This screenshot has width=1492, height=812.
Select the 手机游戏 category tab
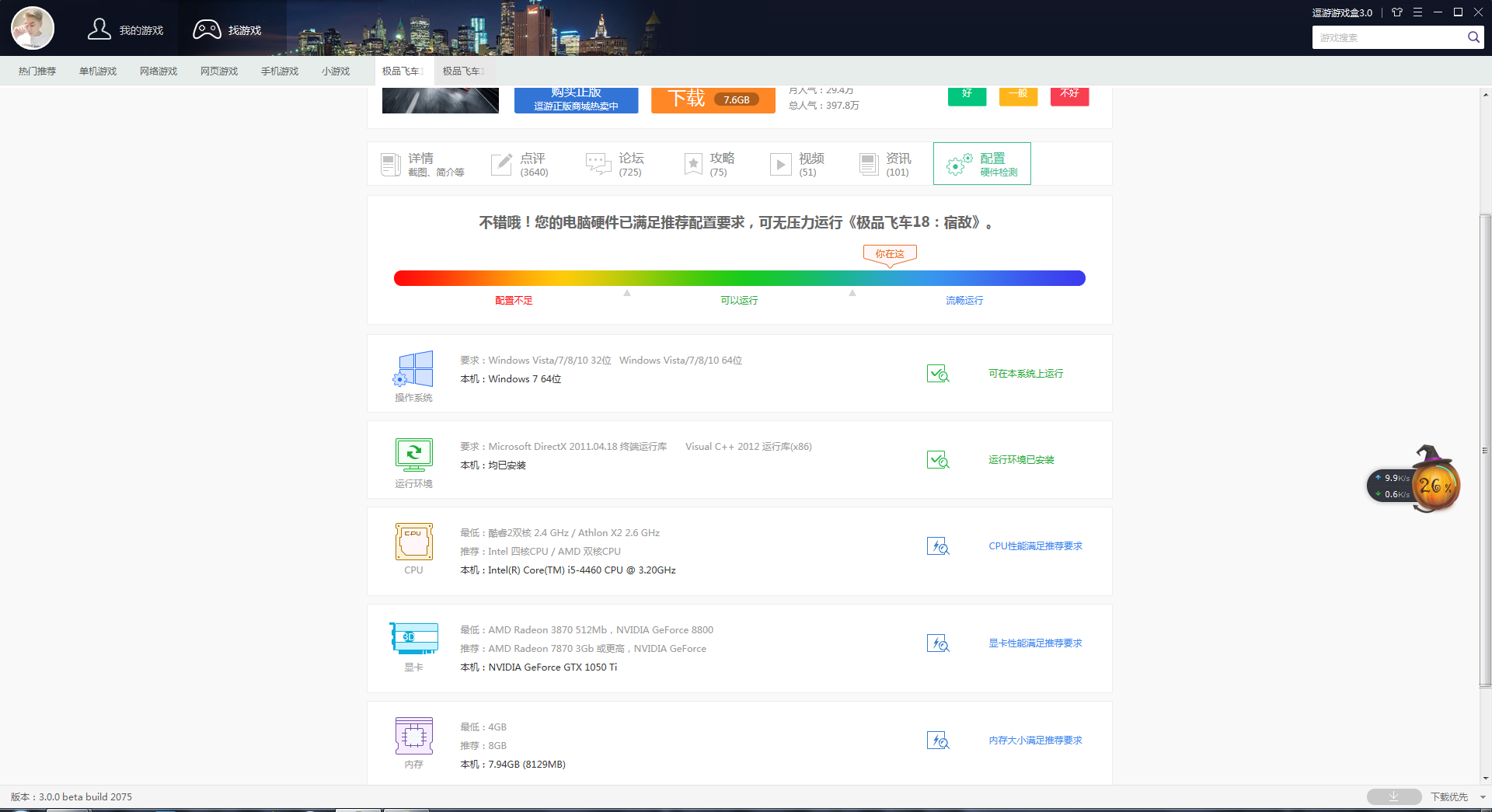[280, 71]
